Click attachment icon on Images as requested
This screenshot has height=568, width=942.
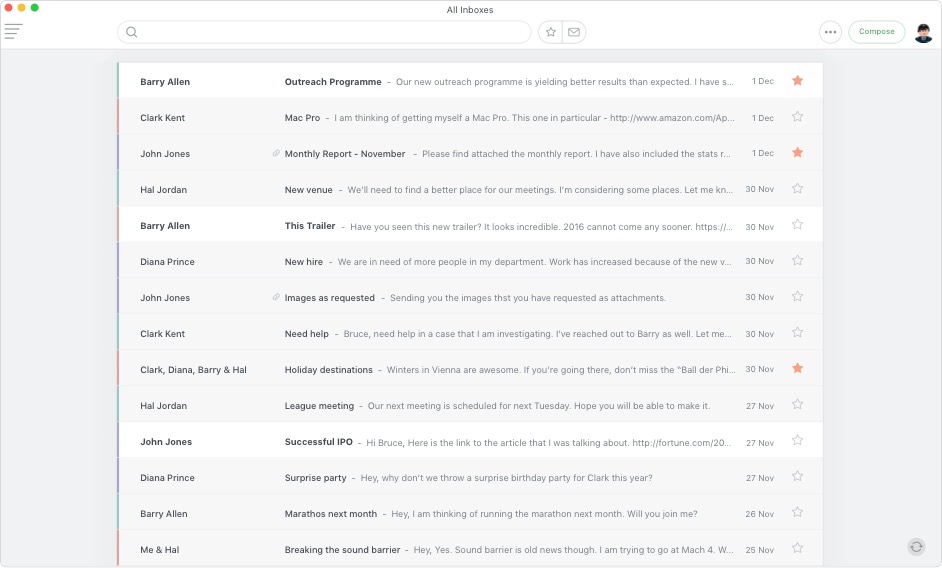coord(276,298)
